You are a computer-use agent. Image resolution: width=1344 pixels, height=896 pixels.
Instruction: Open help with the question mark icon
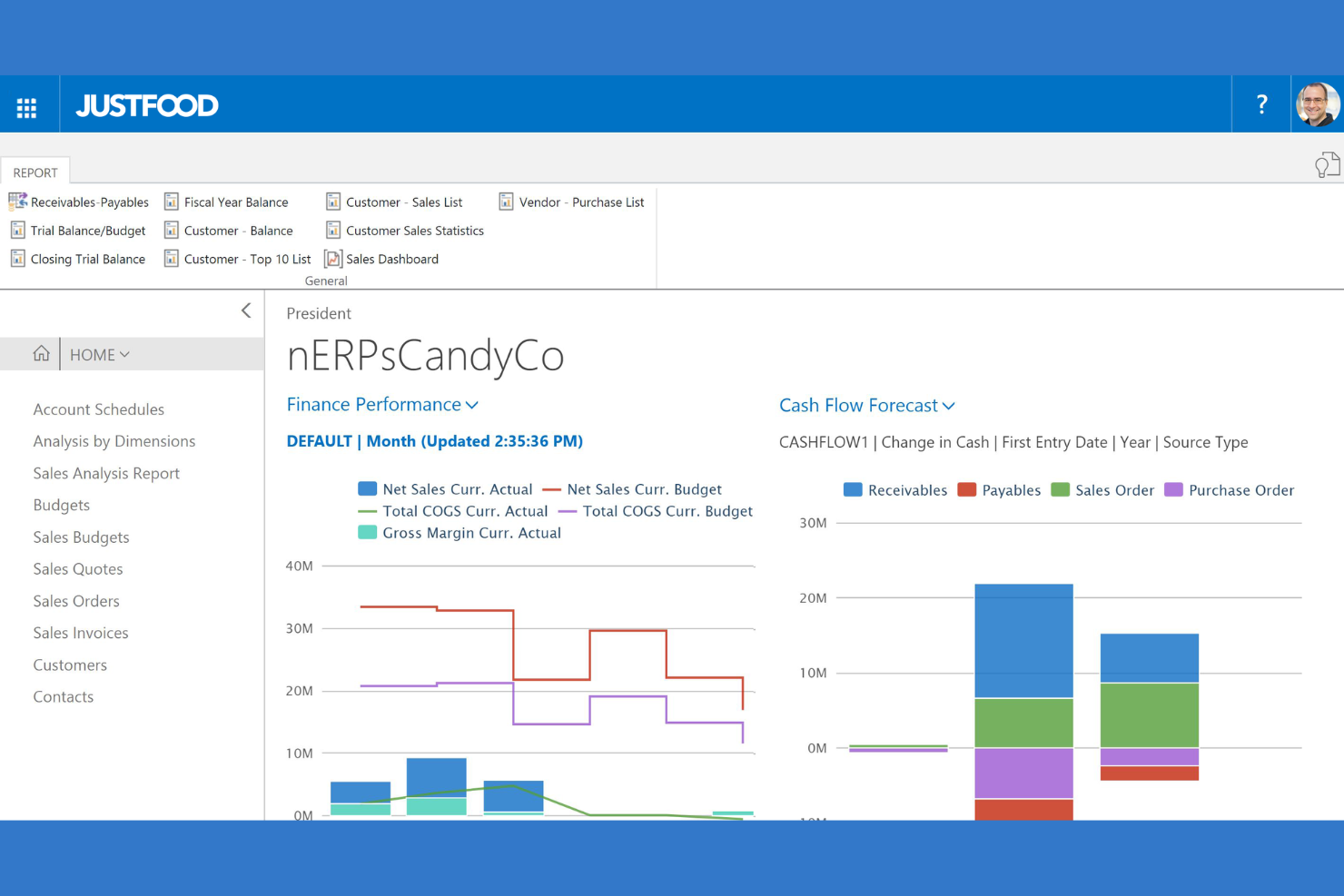[x=1261, y=104]
